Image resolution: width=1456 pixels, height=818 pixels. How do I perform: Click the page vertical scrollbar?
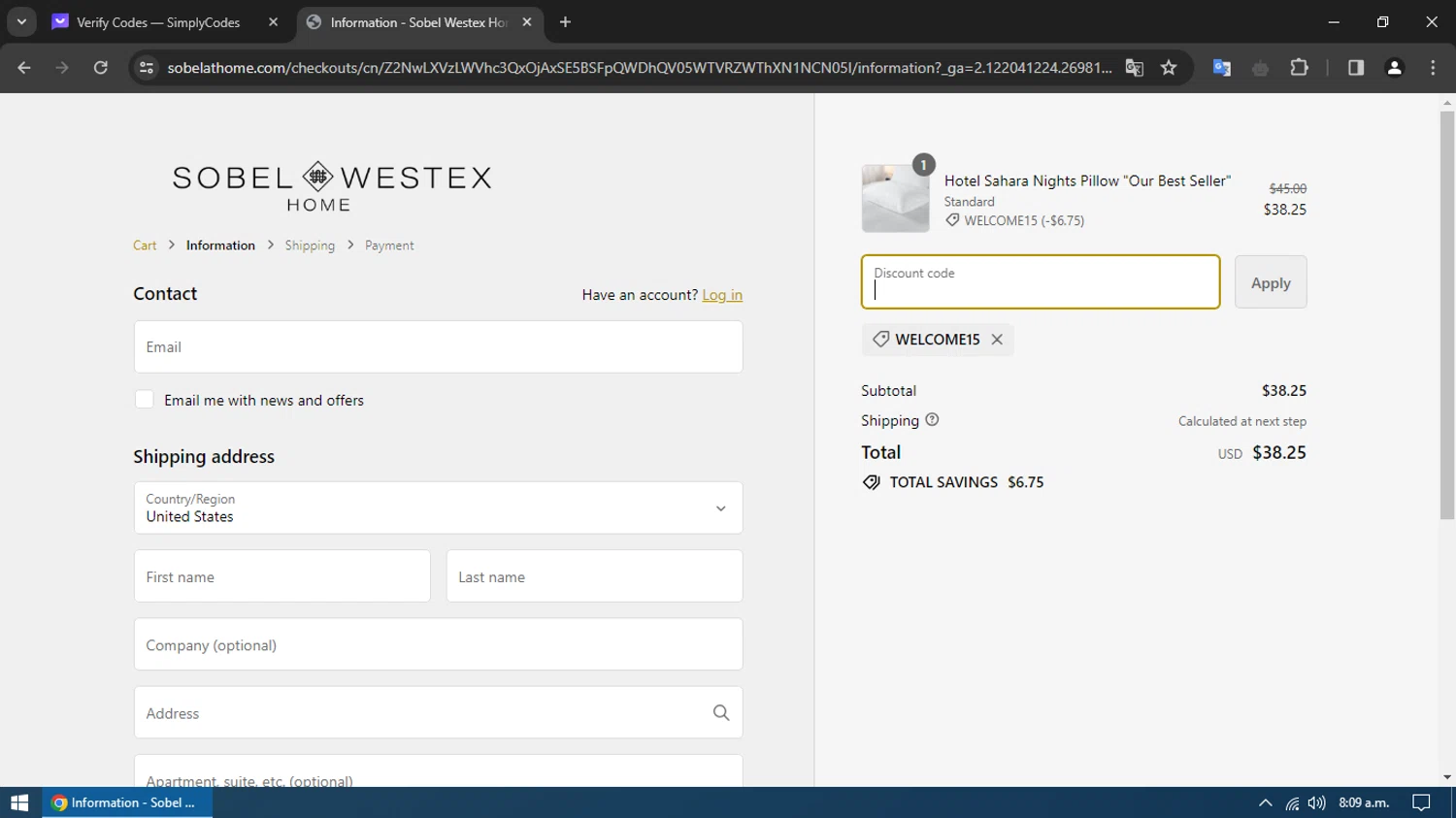[x=1447, y=315]
